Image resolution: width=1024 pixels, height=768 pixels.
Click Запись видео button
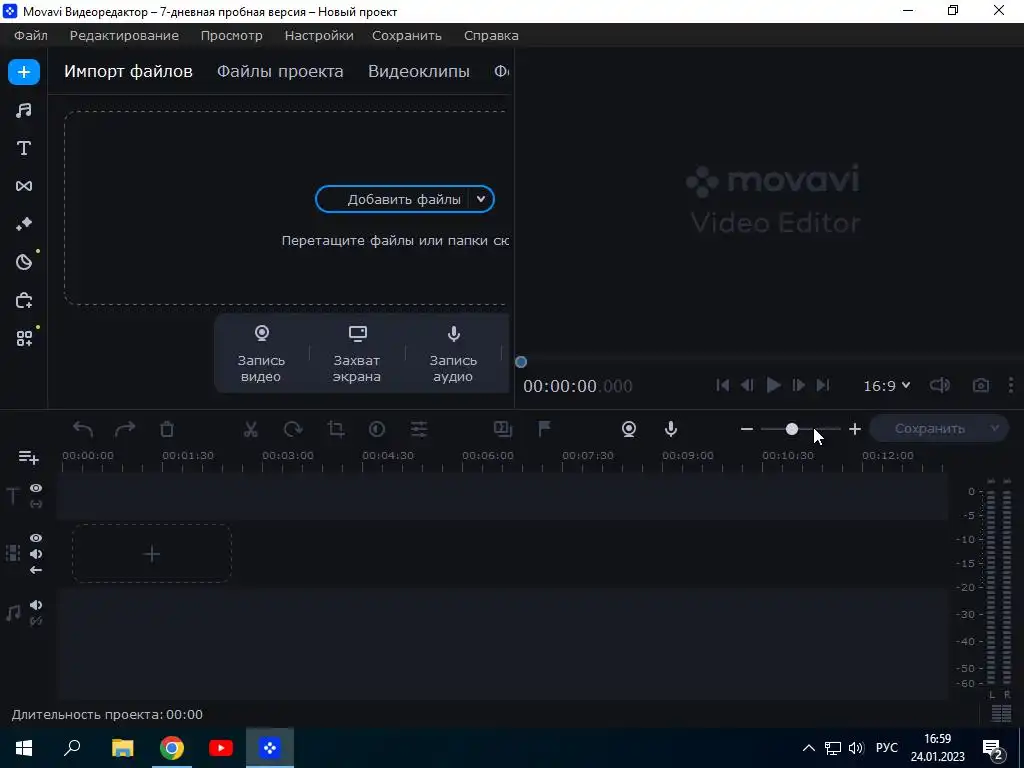point(261,354)
